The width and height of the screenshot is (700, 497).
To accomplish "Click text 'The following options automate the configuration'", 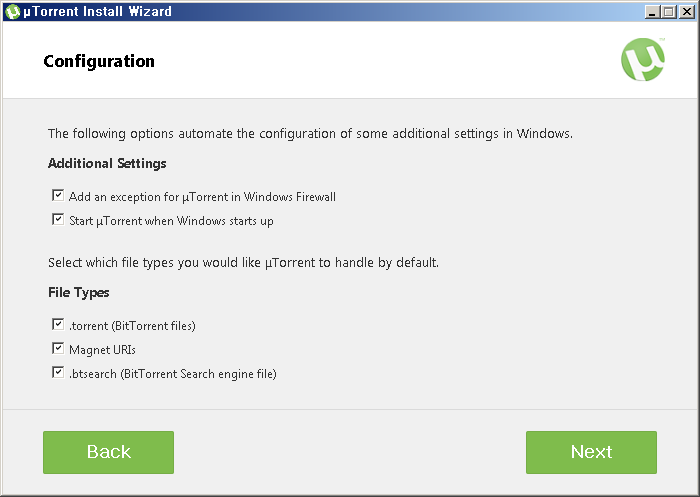I will tap(192, 134).
